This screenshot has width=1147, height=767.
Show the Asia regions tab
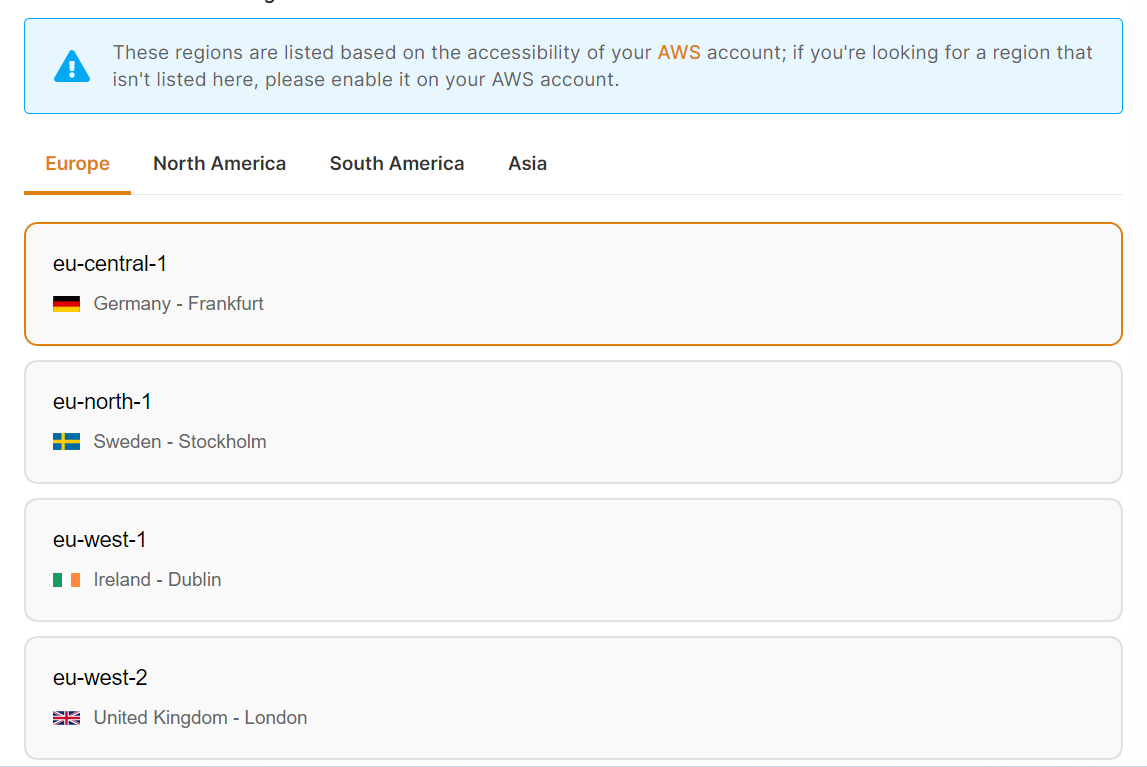[527, 164]
